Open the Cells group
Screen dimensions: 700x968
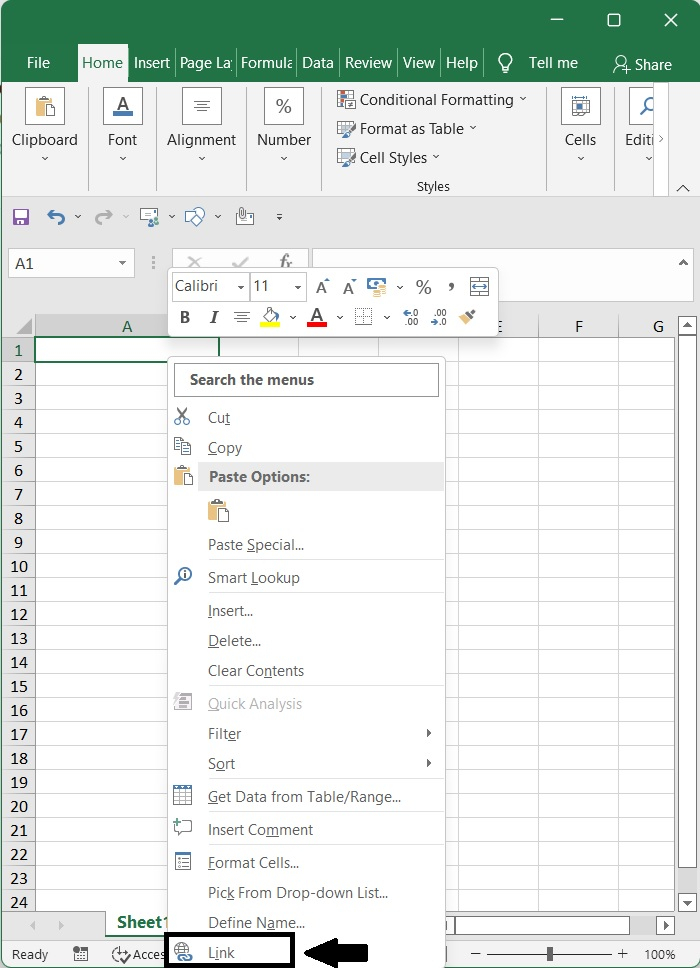click(580, 125)
